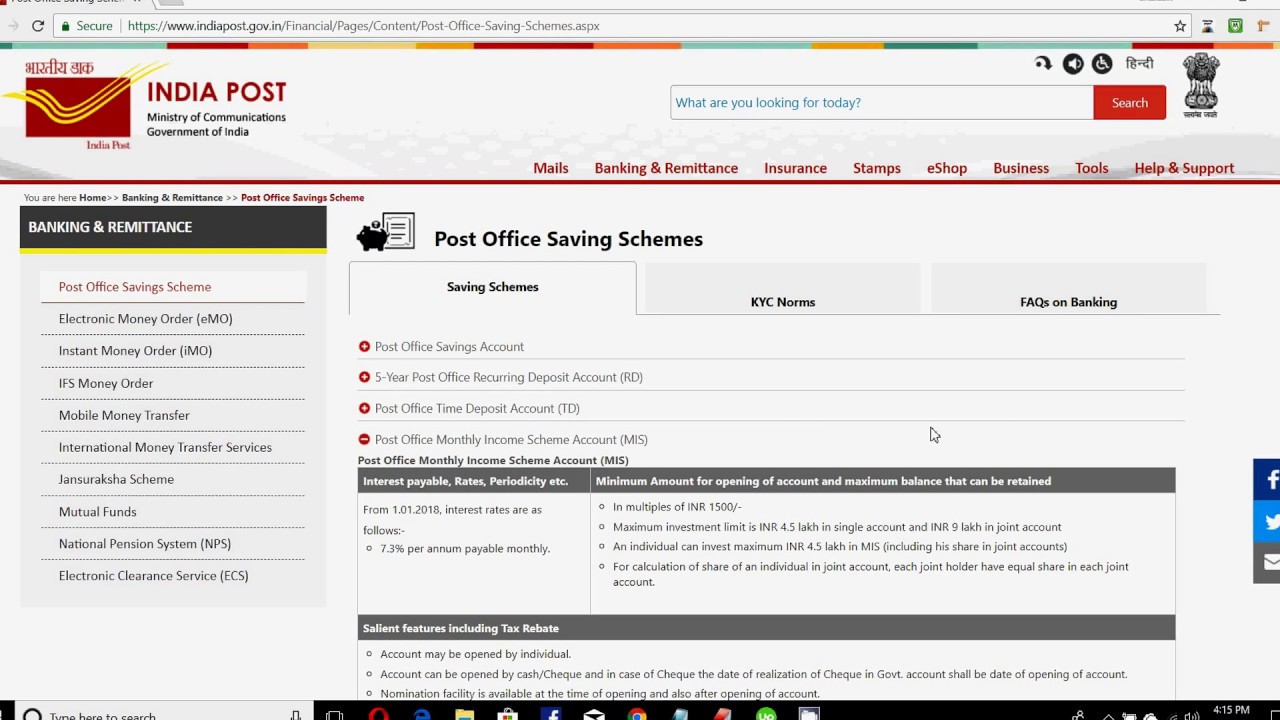
Task: Expand Post Office Time Deposit Account (TD)
Action: pos(469,408)
